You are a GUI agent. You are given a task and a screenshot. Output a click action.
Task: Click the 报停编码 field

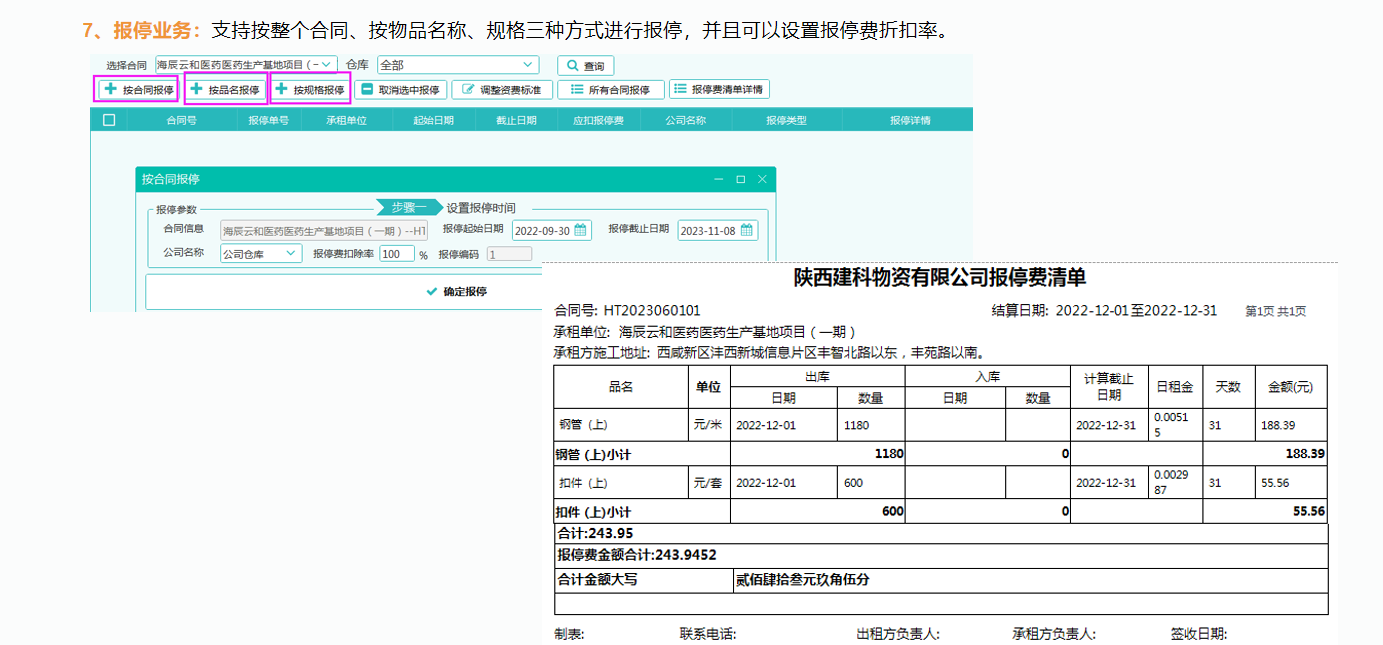(509, 254)
